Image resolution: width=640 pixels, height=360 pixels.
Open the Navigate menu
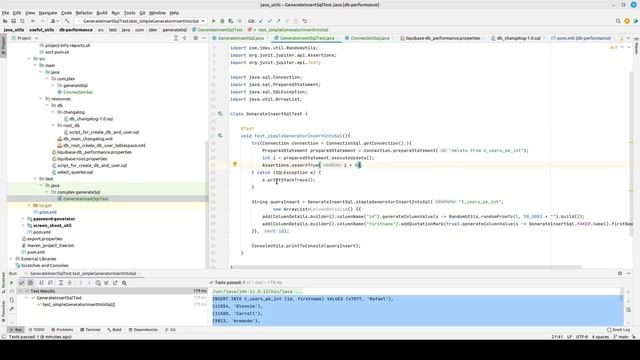(48, 13)
